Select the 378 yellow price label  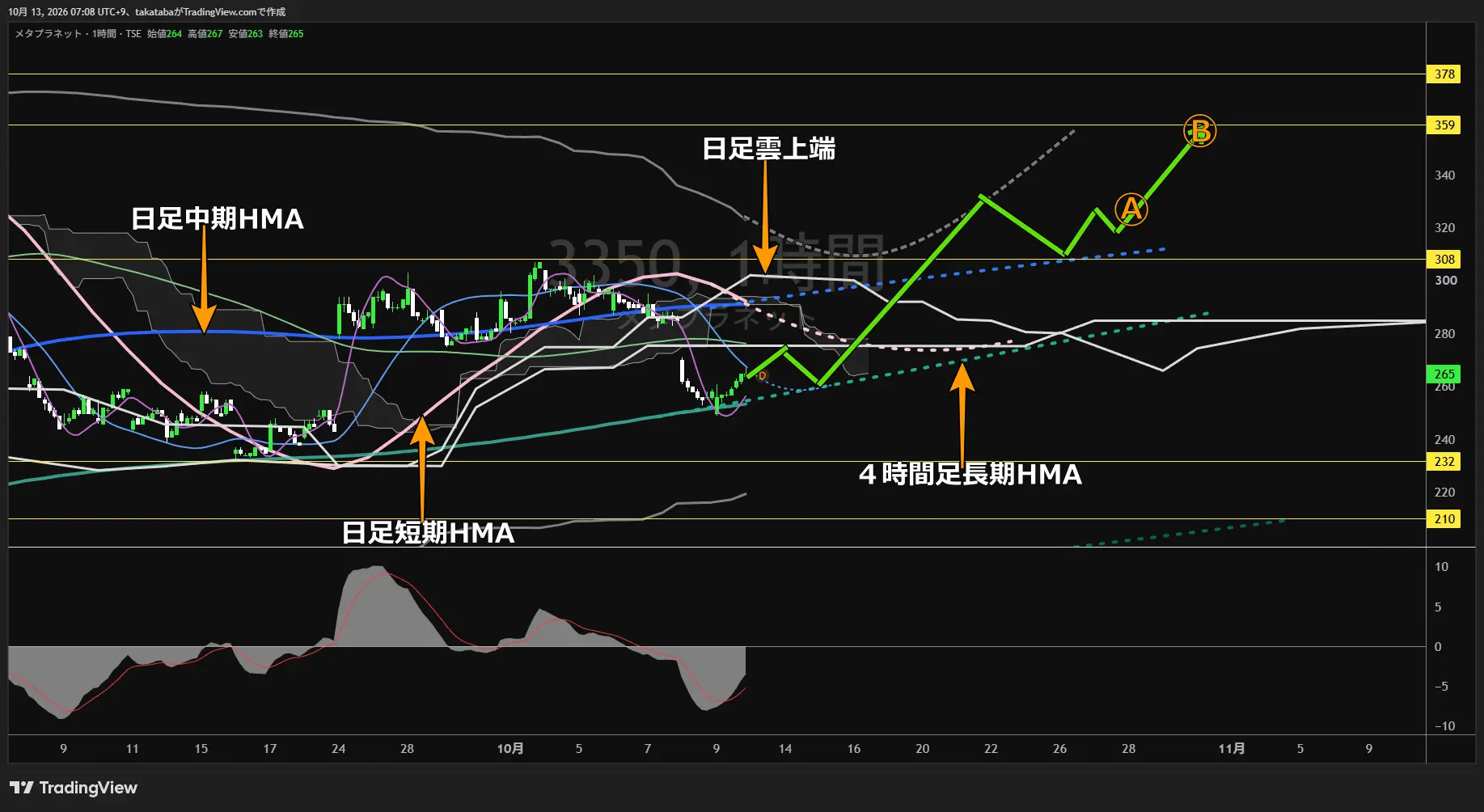1444,74
